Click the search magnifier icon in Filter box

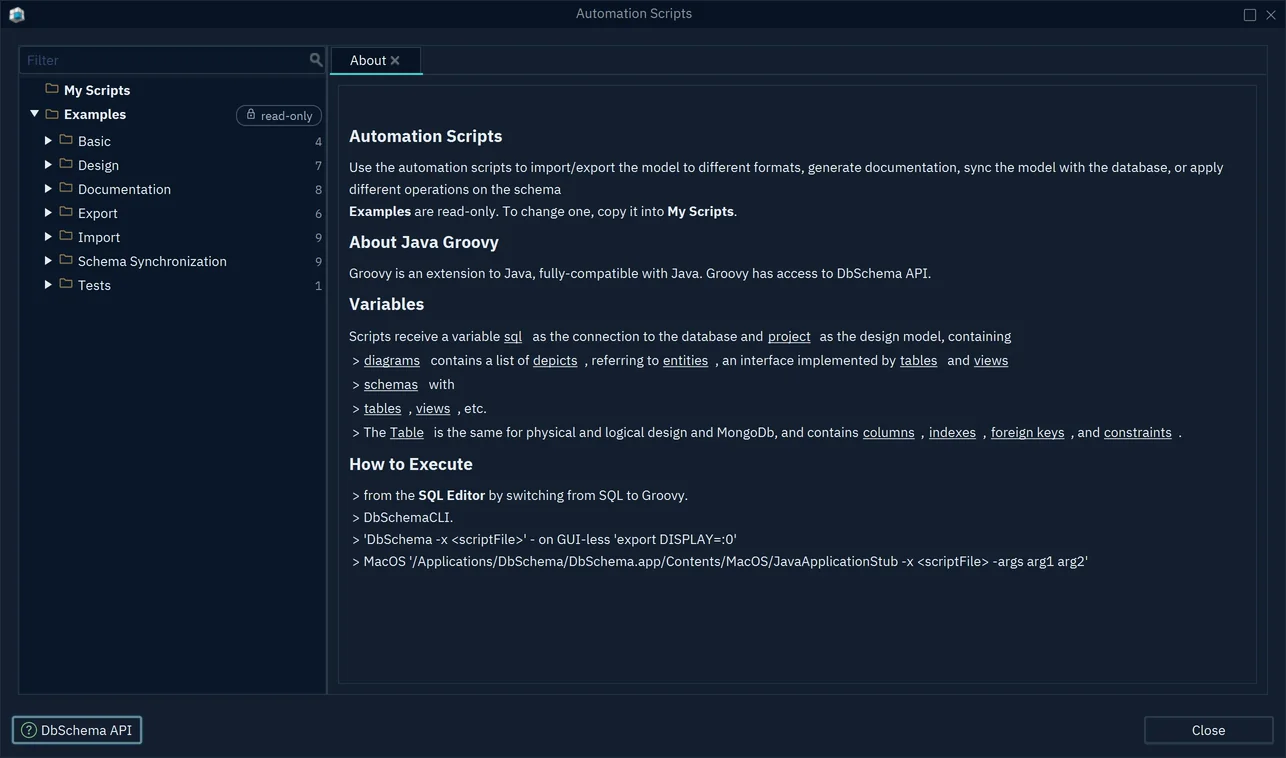tap(316, 60)
